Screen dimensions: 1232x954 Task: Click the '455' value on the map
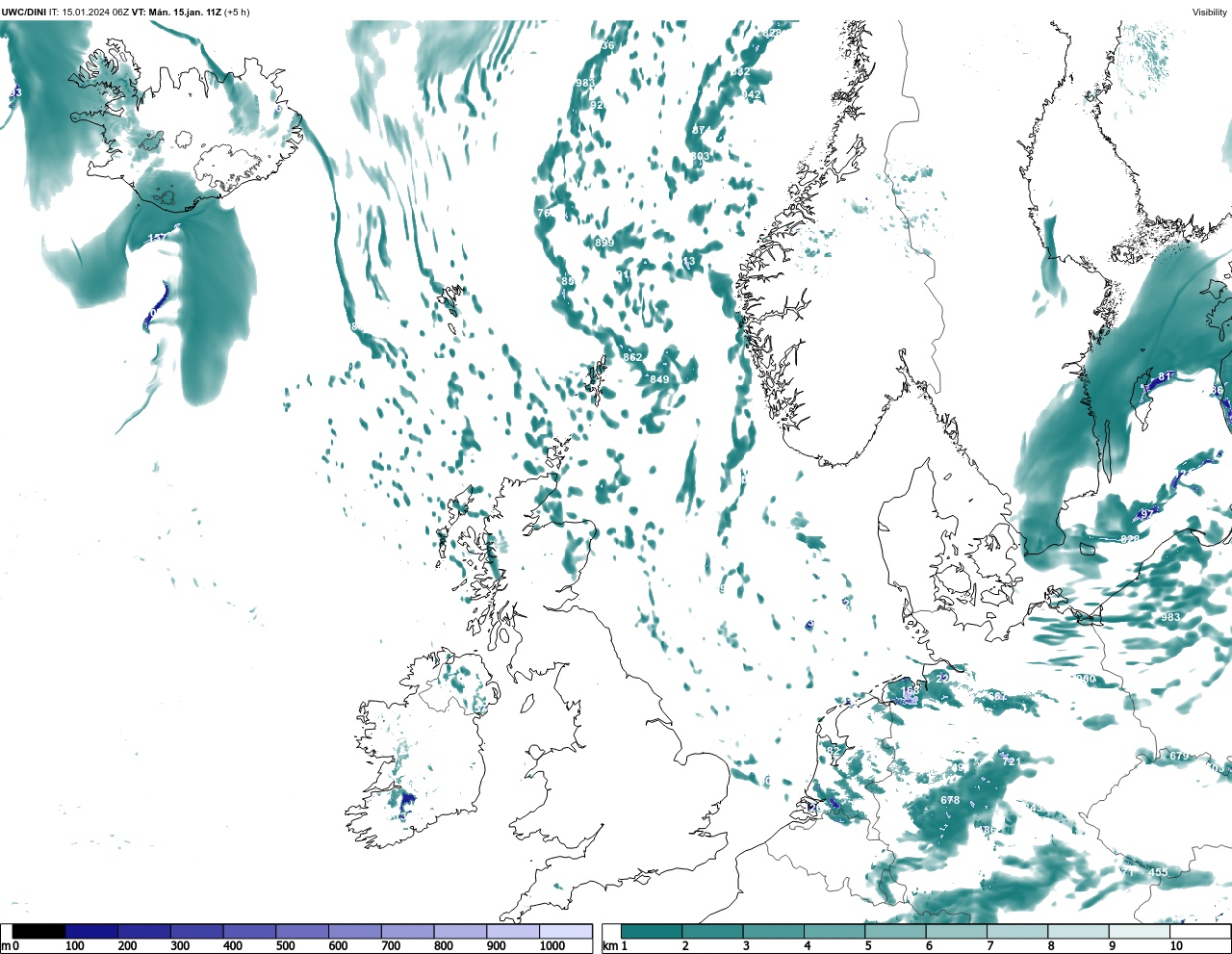(x=1158, y=873)
